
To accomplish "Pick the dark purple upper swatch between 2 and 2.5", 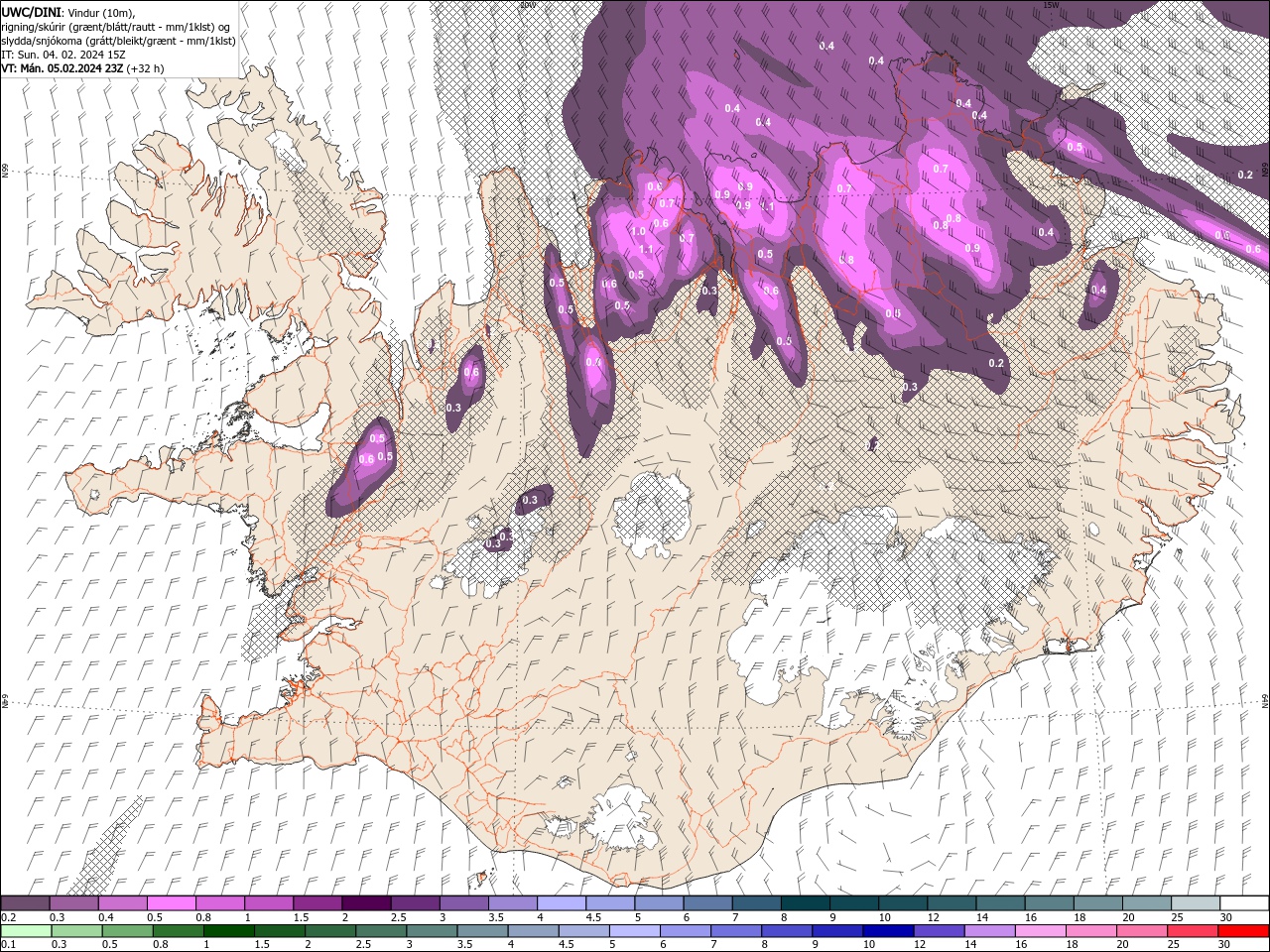I will (x=366, y=903).
